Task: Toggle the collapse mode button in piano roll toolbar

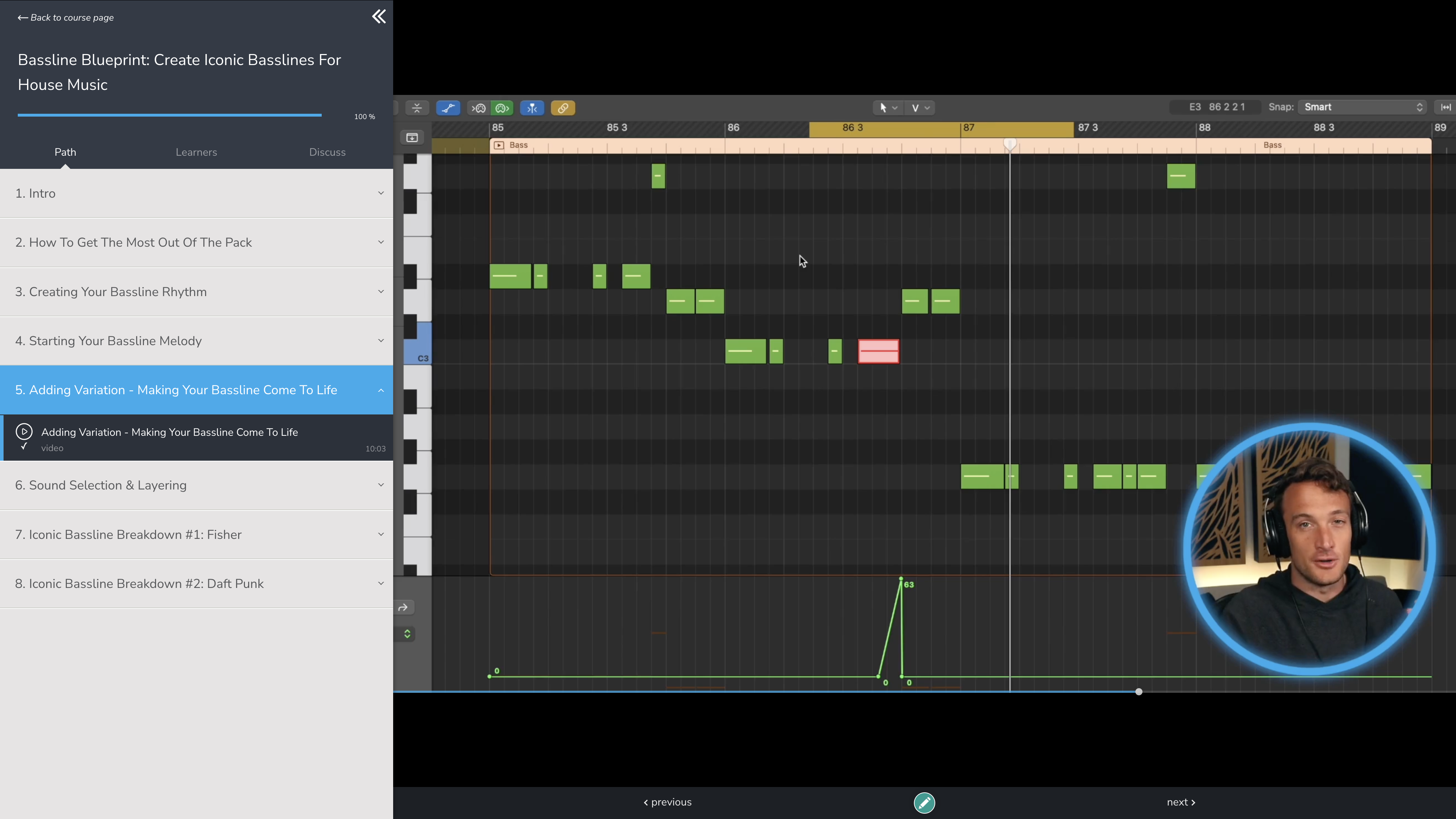Action: tap(417, 108)
